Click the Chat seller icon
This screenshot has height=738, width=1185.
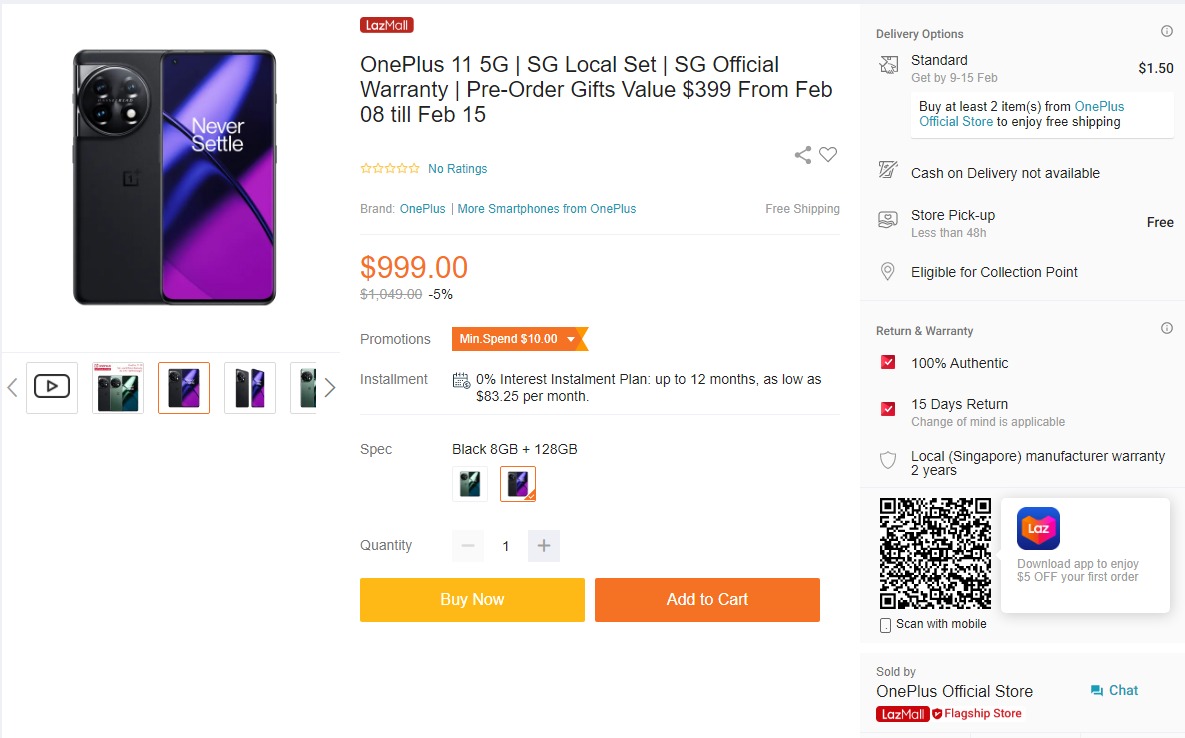(x=1097, y=691)
